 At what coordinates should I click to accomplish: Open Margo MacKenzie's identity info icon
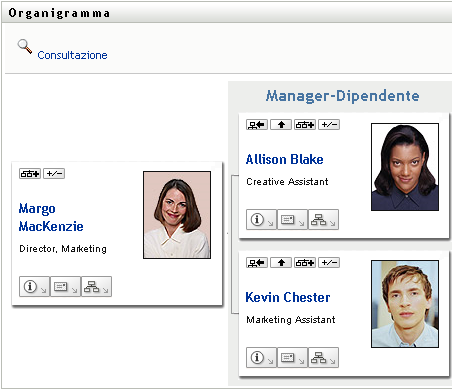click(x=34, y=286)
